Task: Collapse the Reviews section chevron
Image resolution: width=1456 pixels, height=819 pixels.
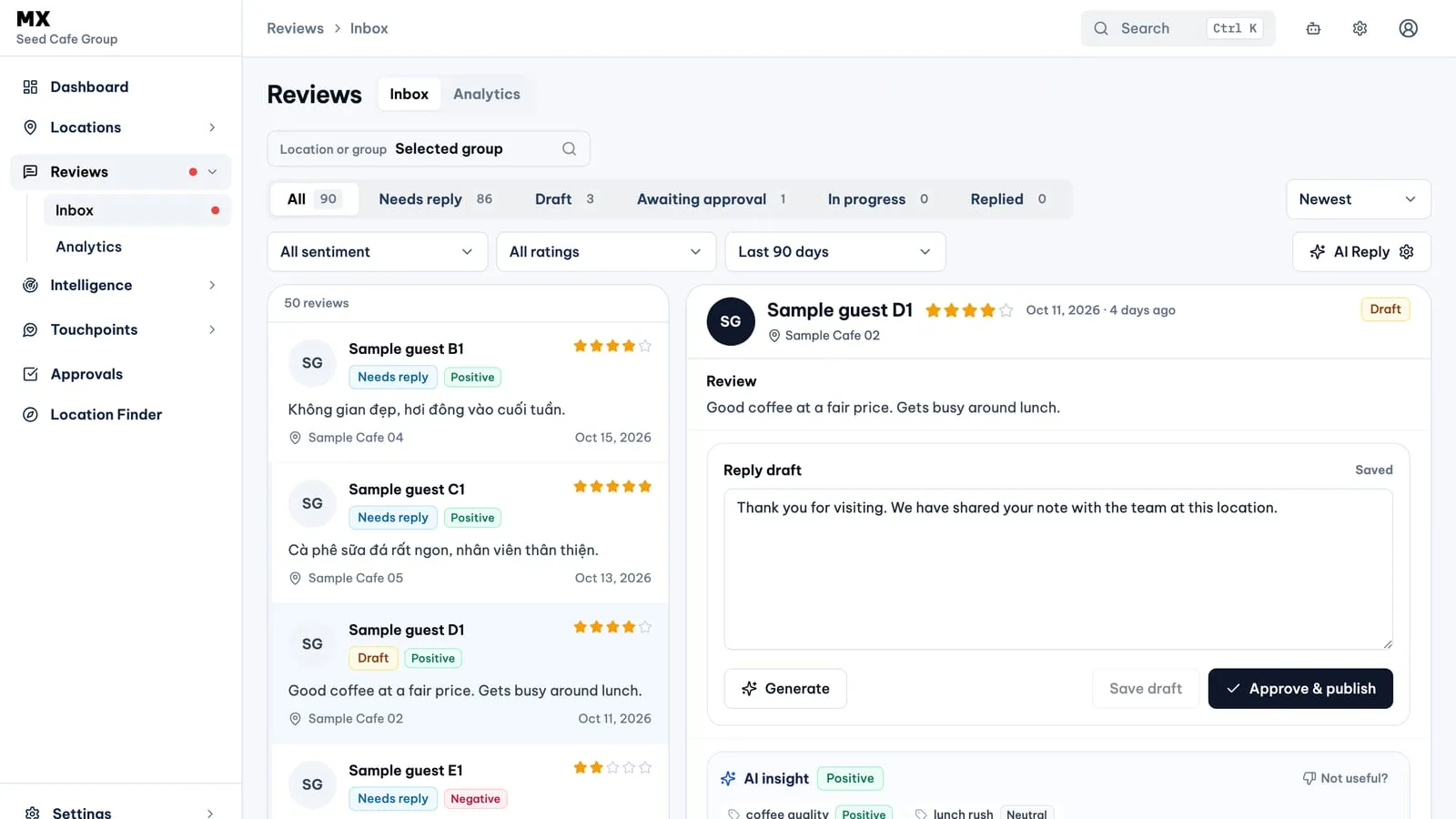Action: pyautogui.click(x=212, y=172)
